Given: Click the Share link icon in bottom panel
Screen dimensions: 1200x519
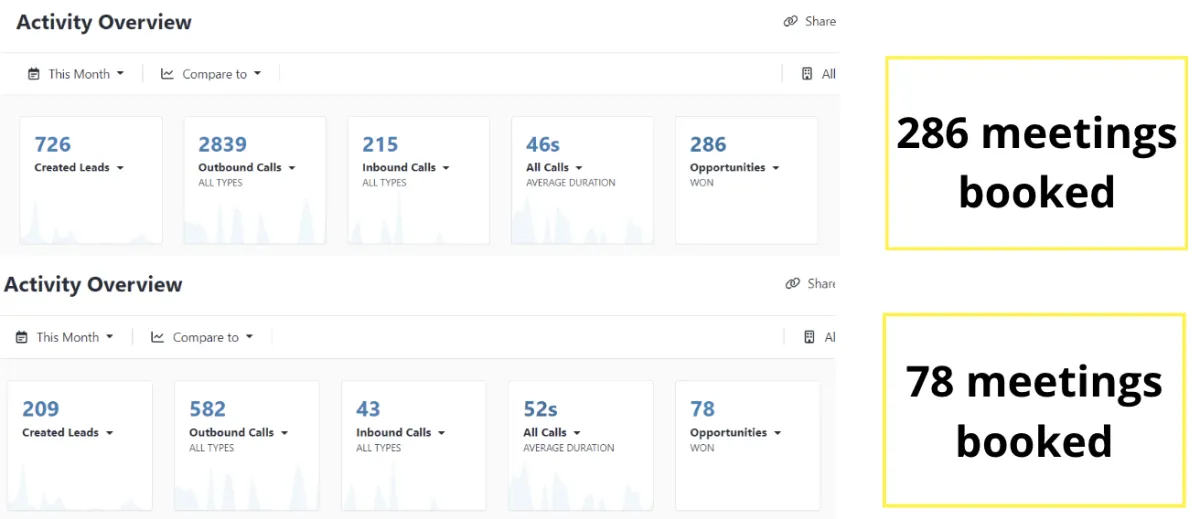Looking at the screenshot, I should (792, 284).
